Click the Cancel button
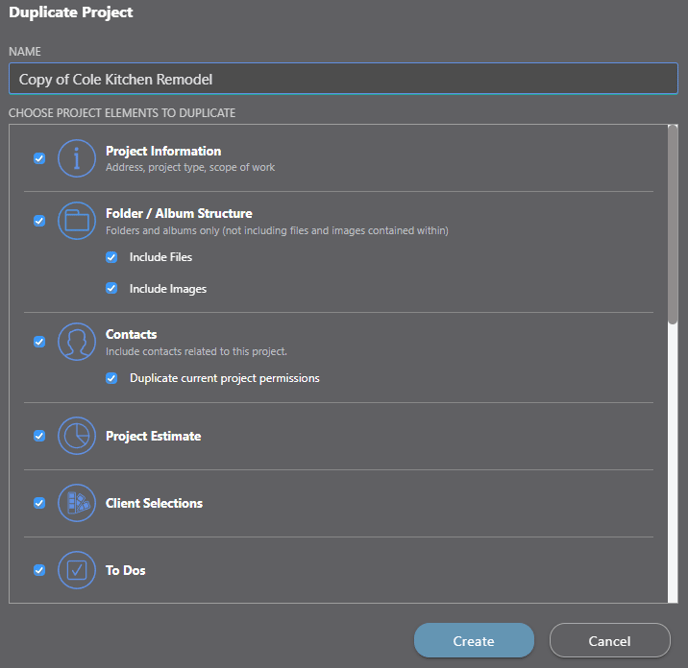 pos(610,641)
